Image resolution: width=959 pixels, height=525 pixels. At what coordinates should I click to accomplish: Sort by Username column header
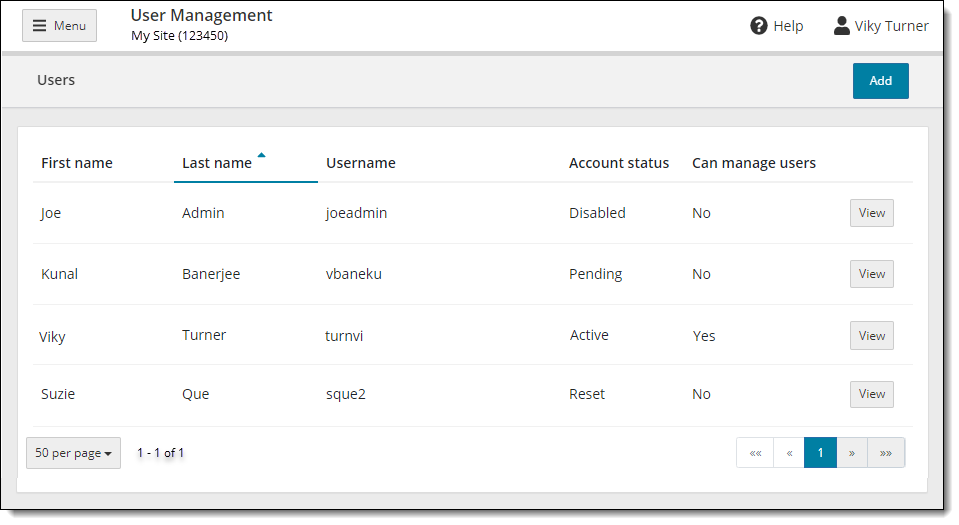coord(361,163)
